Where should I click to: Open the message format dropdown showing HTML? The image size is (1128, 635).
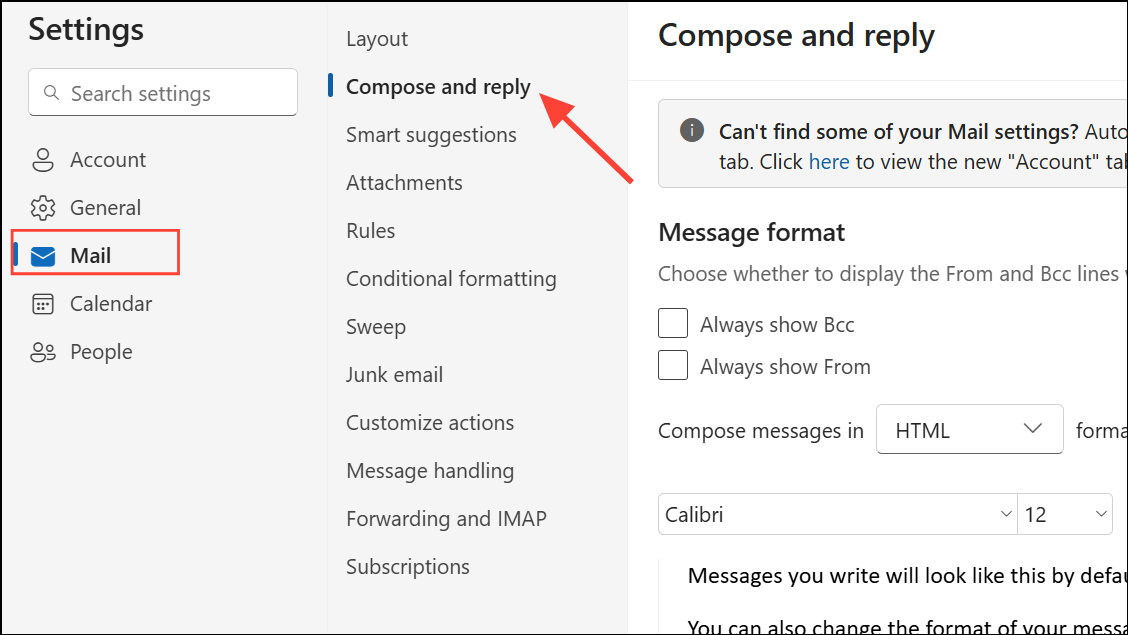pyautogui.click(x=969, y=429)
